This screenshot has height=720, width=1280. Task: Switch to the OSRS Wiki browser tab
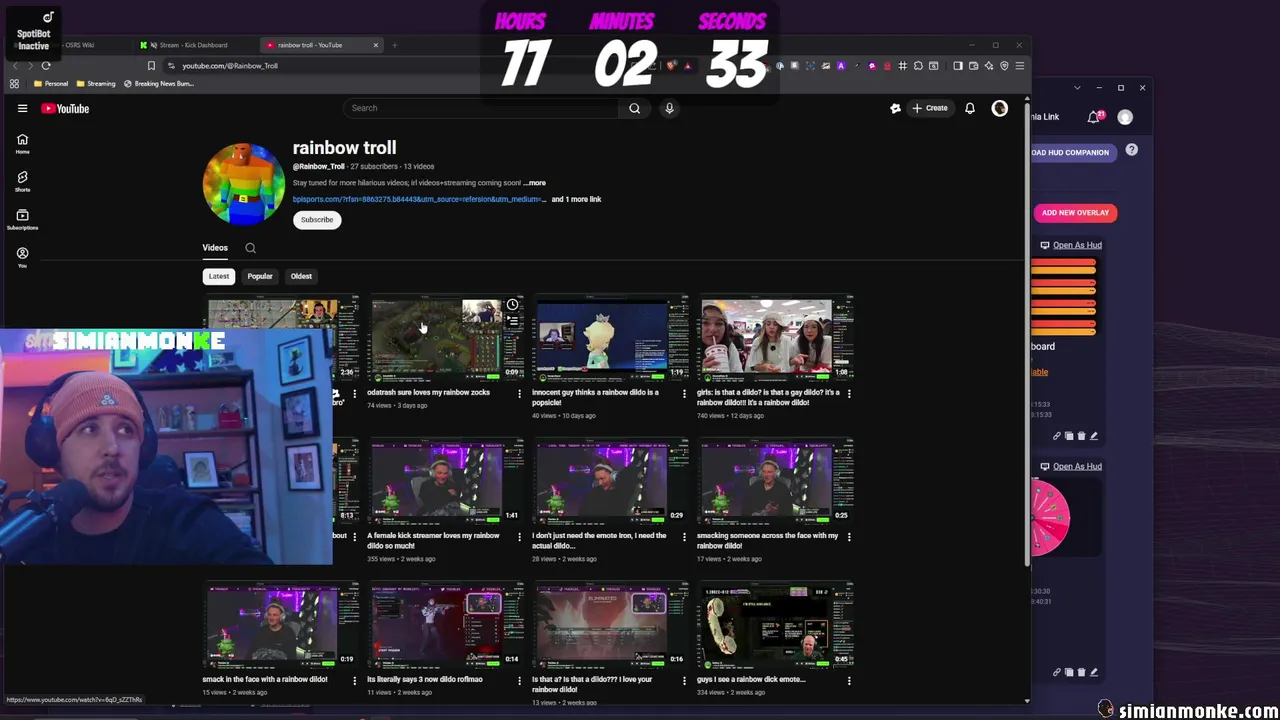tap(80, 45)
